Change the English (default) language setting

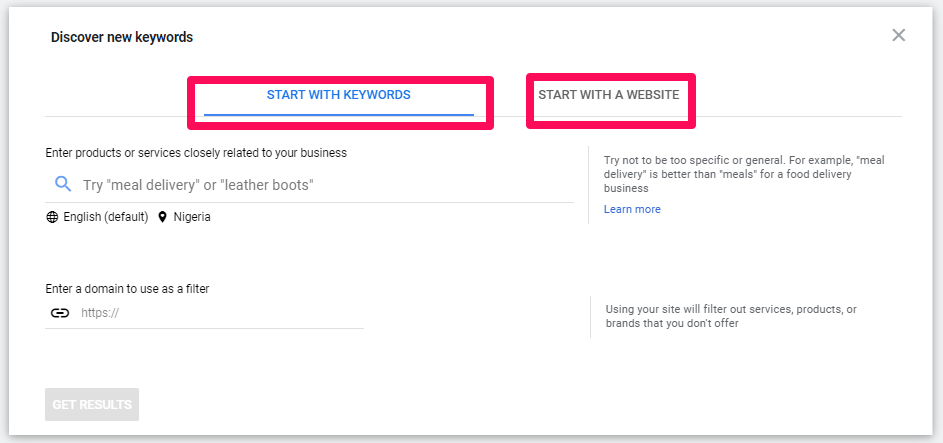click(x=105, y=217)
